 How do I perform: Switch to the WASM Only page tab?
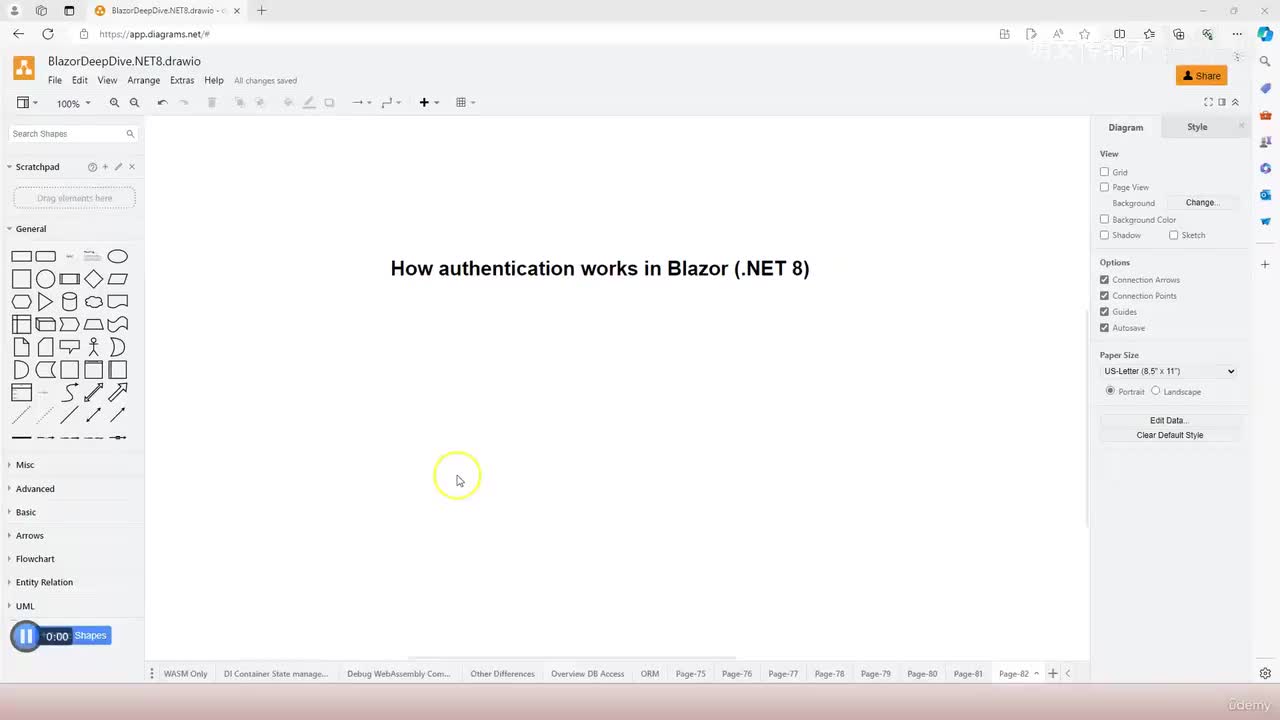point(186,674)
